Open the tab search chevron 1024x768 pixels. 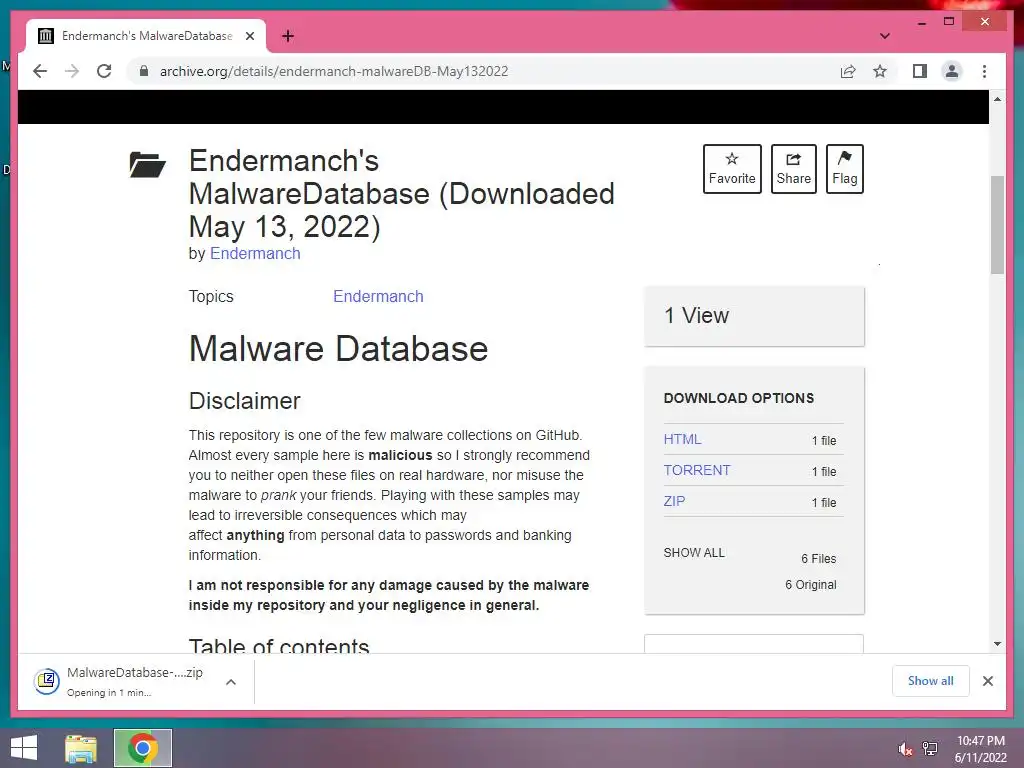point(884,36)
